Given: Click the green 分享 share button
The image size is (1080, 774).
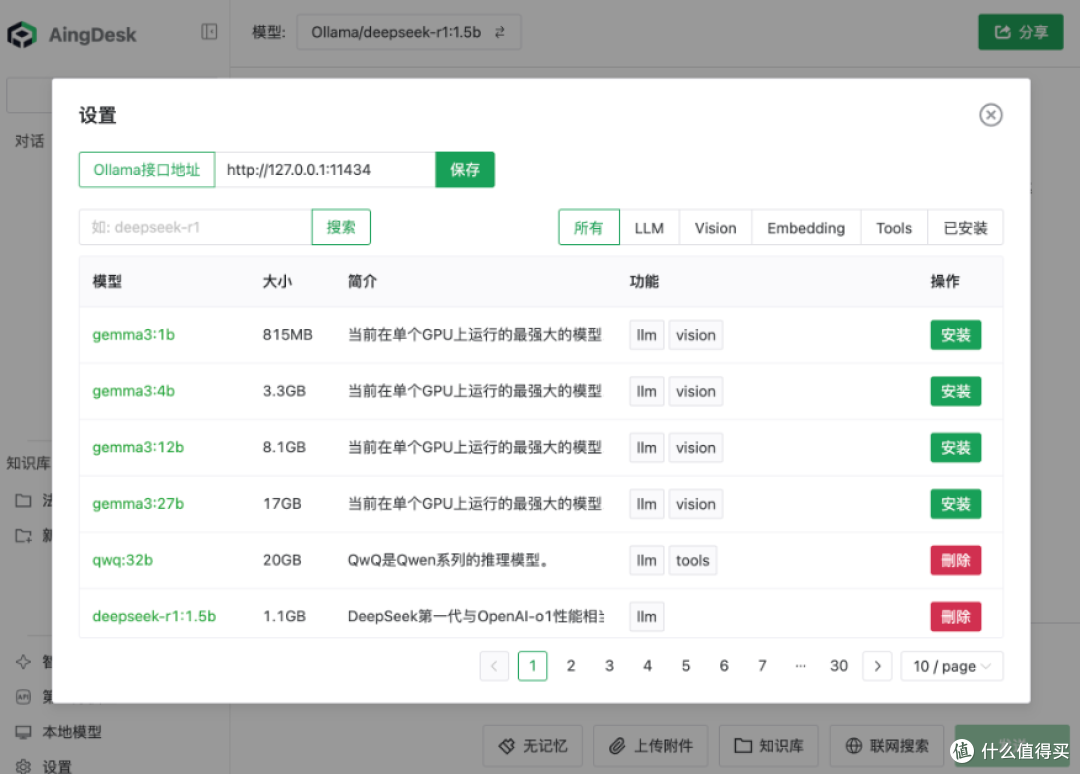Looking at the screenshot, I should pyautogui.click(x=1021, y=32).
